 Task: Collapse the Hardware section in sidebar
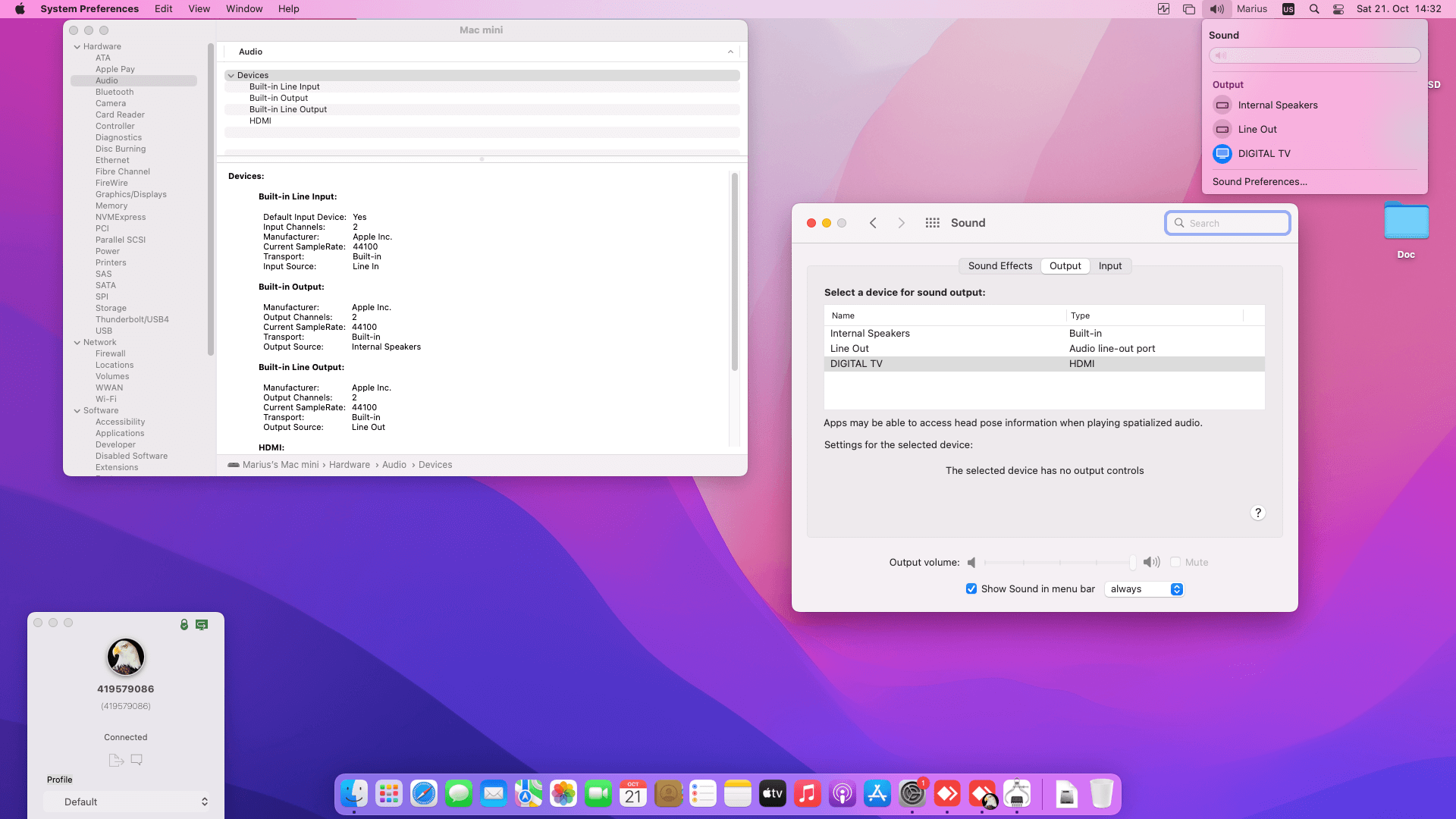(77, 47)
